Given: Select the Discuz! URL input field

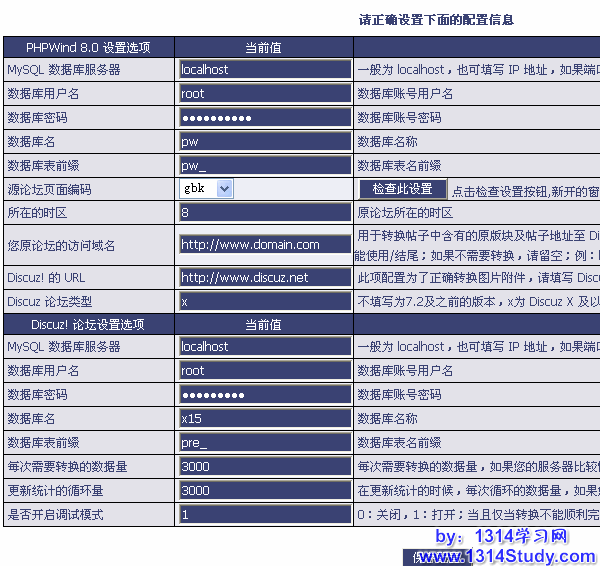Looking at the screenshot, I should pos(264,278).
